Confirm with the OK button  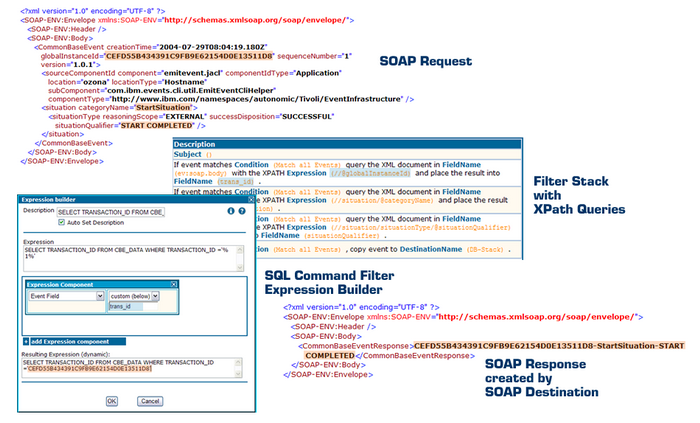112,401
